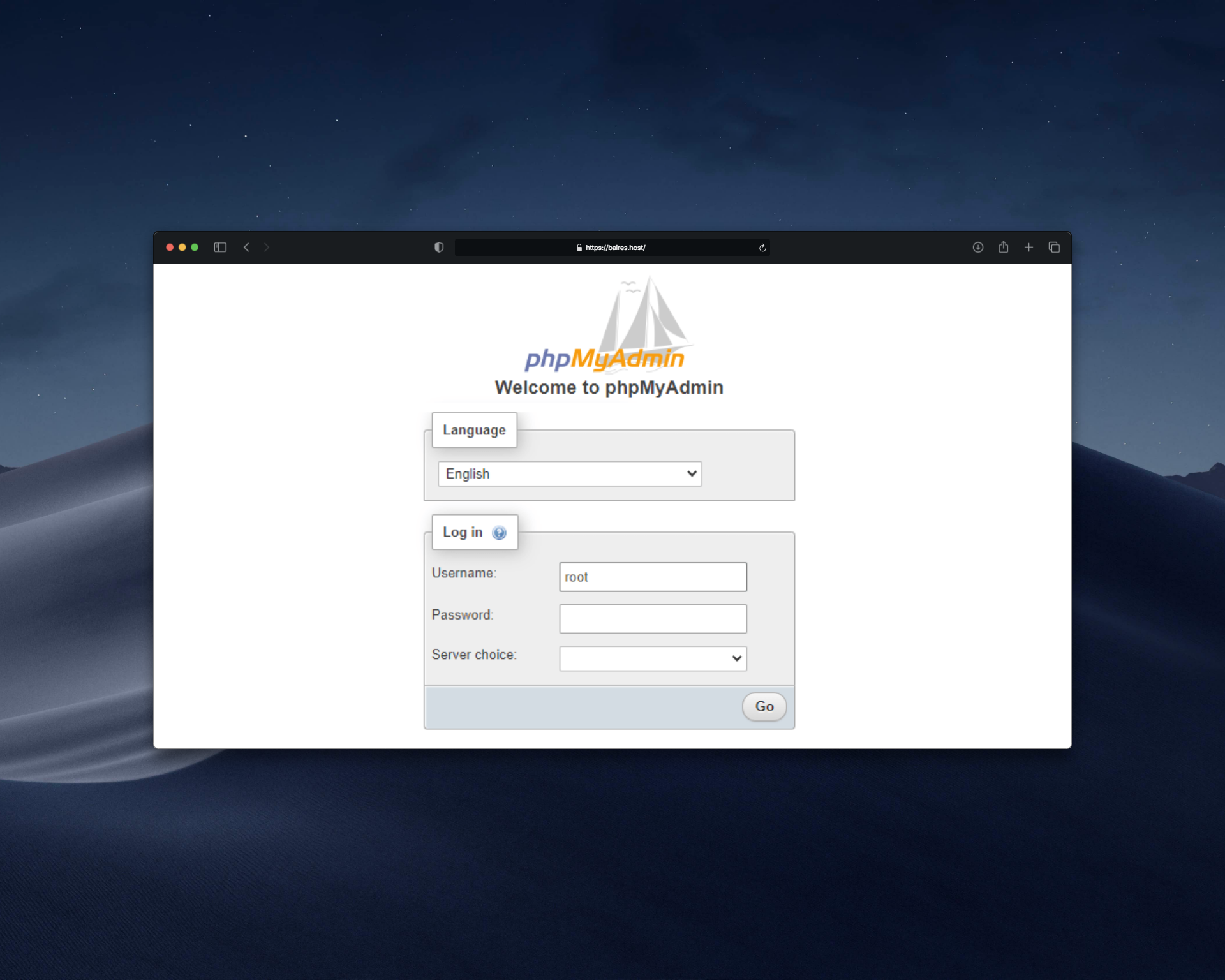
Task: Click the help icon next to Log in
Action: [498, 532]
